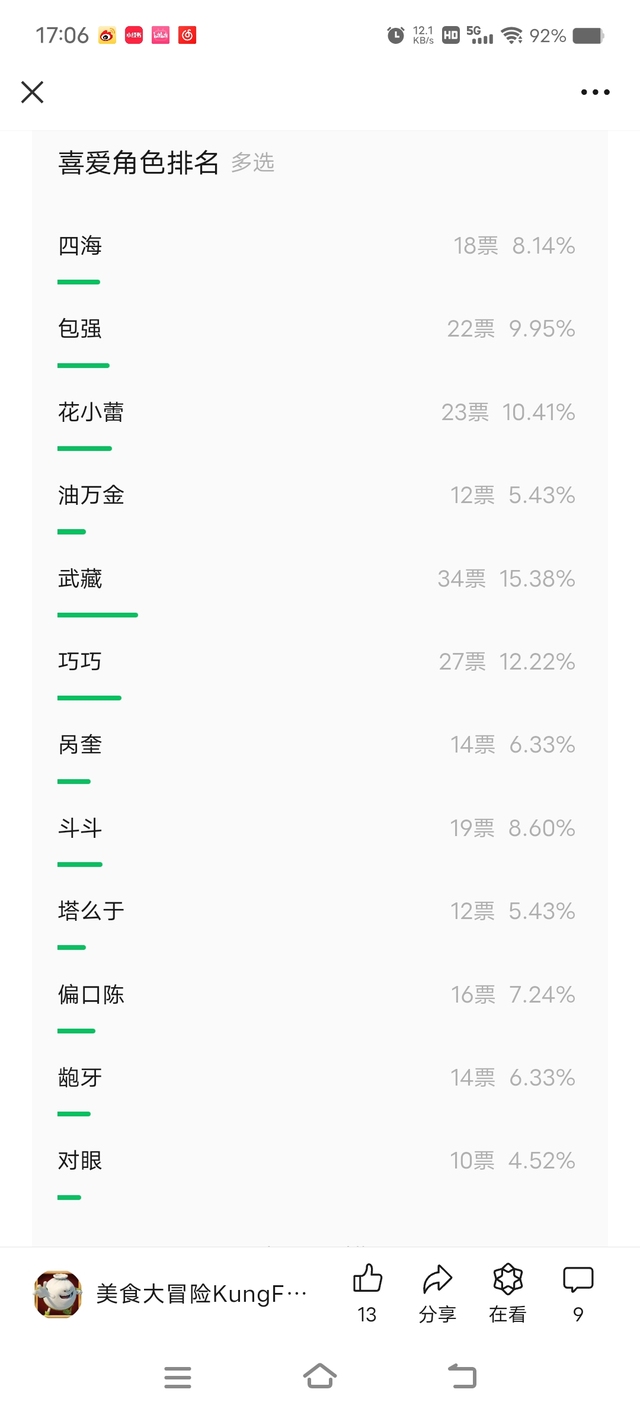Tap the 分享 share arrow icon

coord(437,1279)
